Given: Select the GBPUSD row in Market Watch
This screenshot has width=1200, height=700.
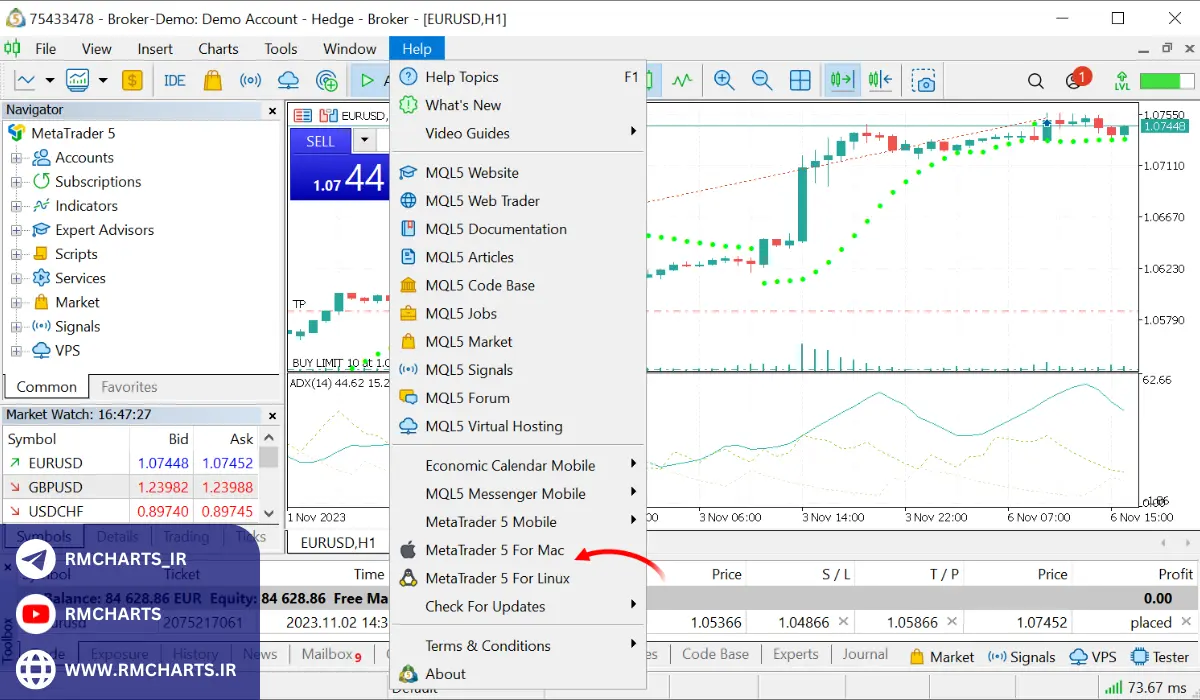Looking at the screenshot, I should [62, 486].
